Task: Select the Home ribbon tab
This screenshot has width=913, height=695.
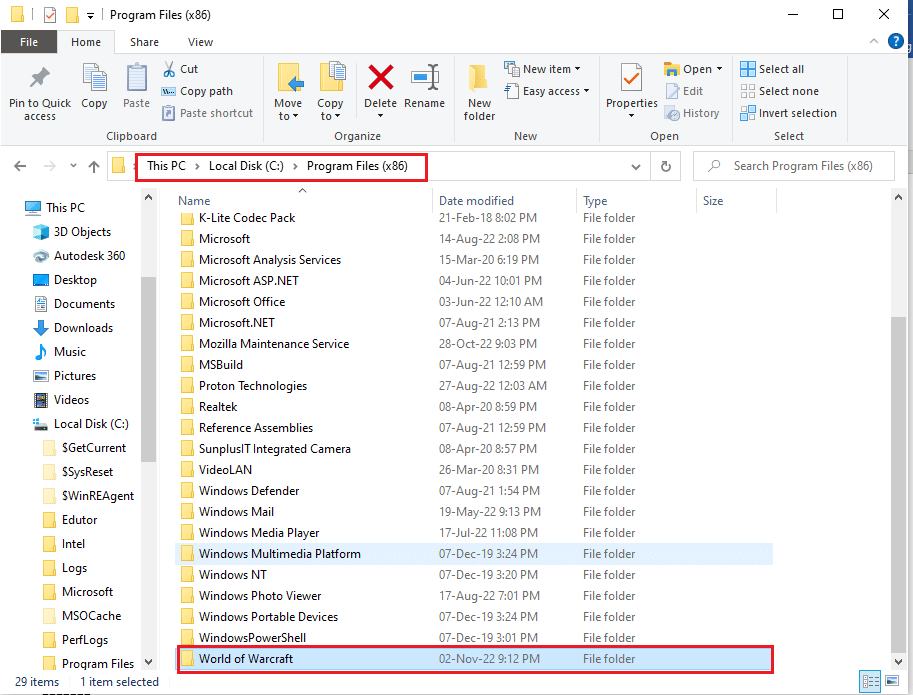Action: pos(86,42)
